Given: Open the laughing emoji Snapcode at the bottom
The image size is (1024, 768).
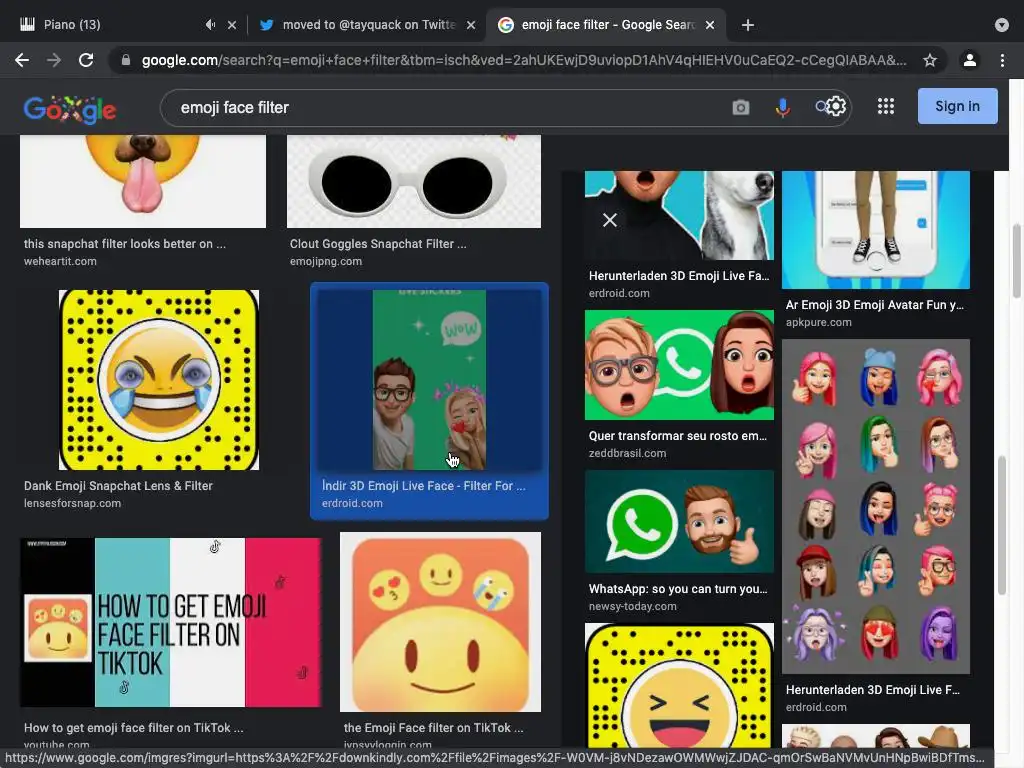Looking at the screenshot, I should [679, 685].
